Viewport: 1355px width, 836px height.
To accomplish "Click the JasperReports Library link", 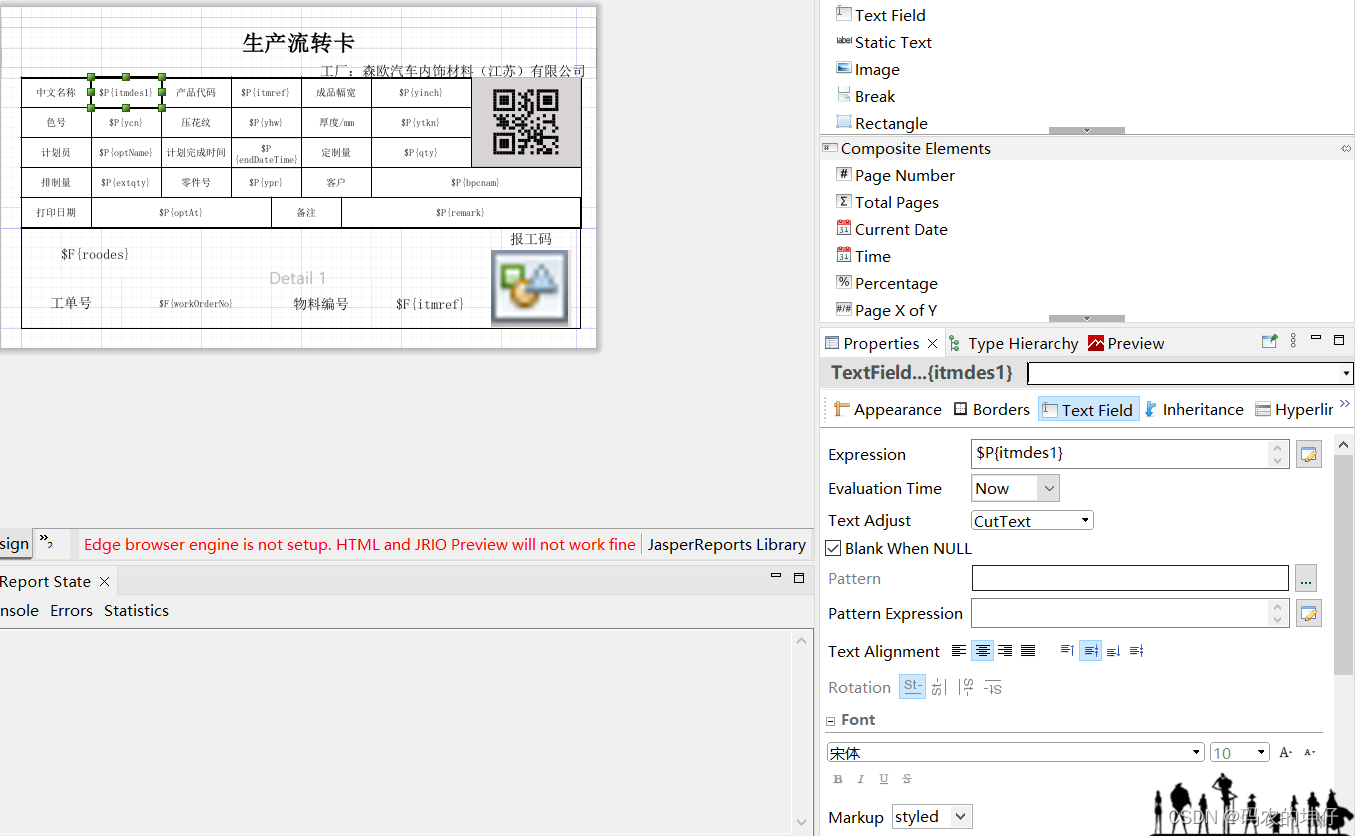I will click(727, 545).
